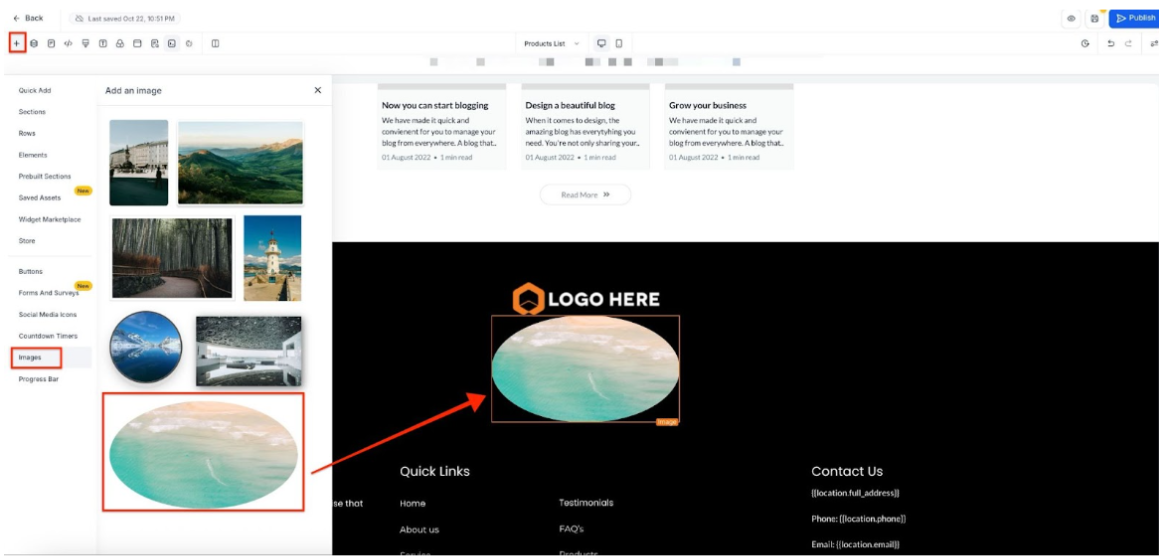The image size is (1159, 556).
Task: Click the redo arrow icon
Action: 1129,44
